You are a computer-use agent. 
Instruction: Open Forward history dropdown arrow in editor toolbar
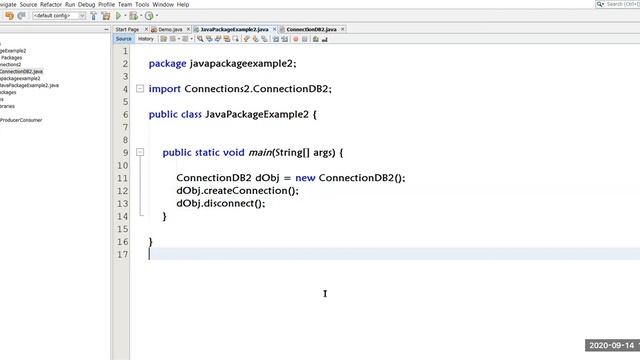191,39
